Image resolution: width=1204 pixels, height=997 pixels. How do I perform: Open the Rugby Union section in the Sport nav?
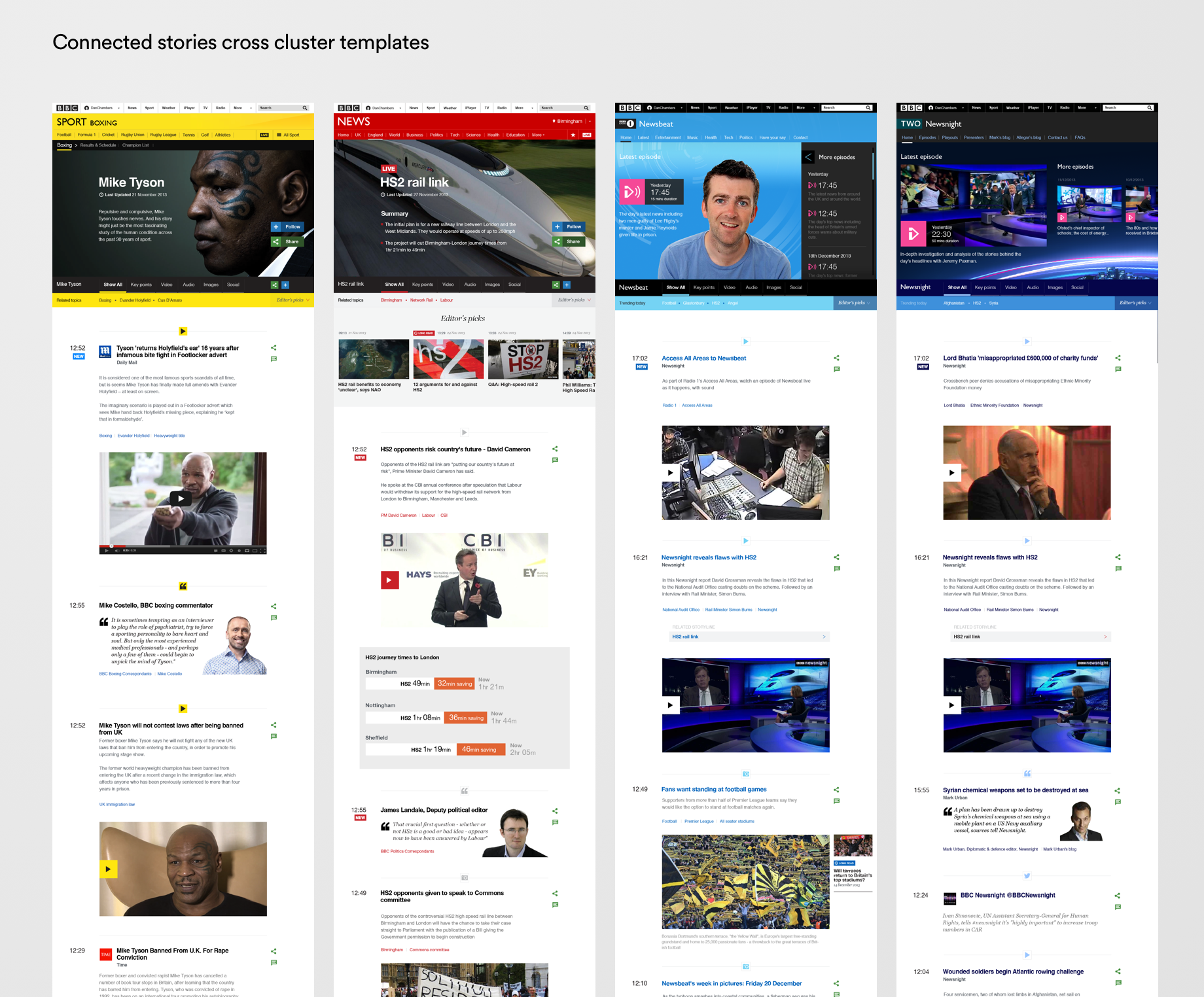coord(132,135)
